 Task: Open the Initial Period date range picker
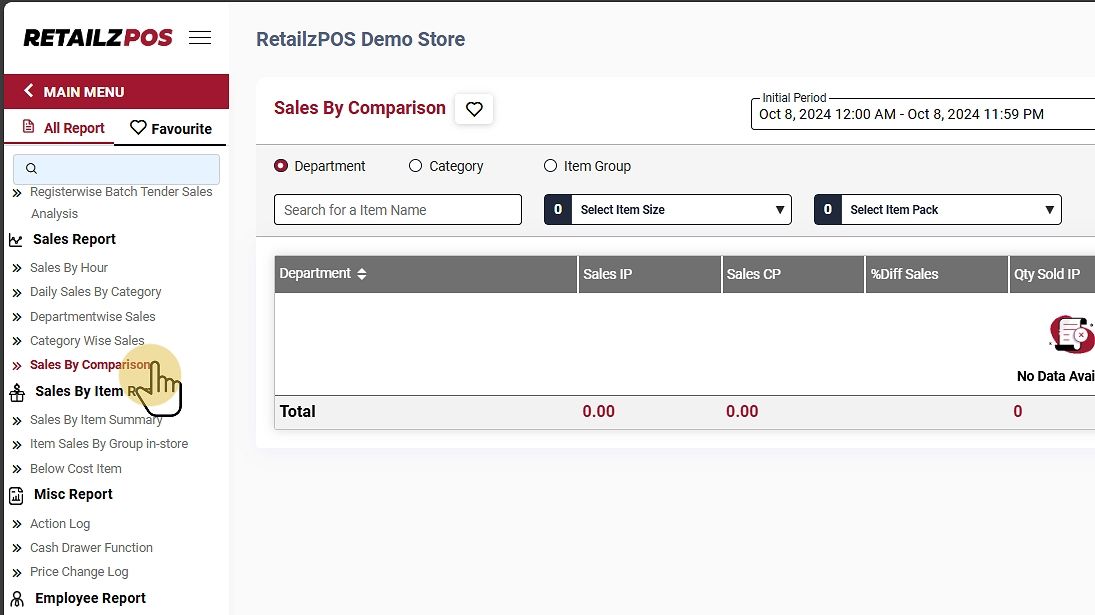tap(920, 114)
